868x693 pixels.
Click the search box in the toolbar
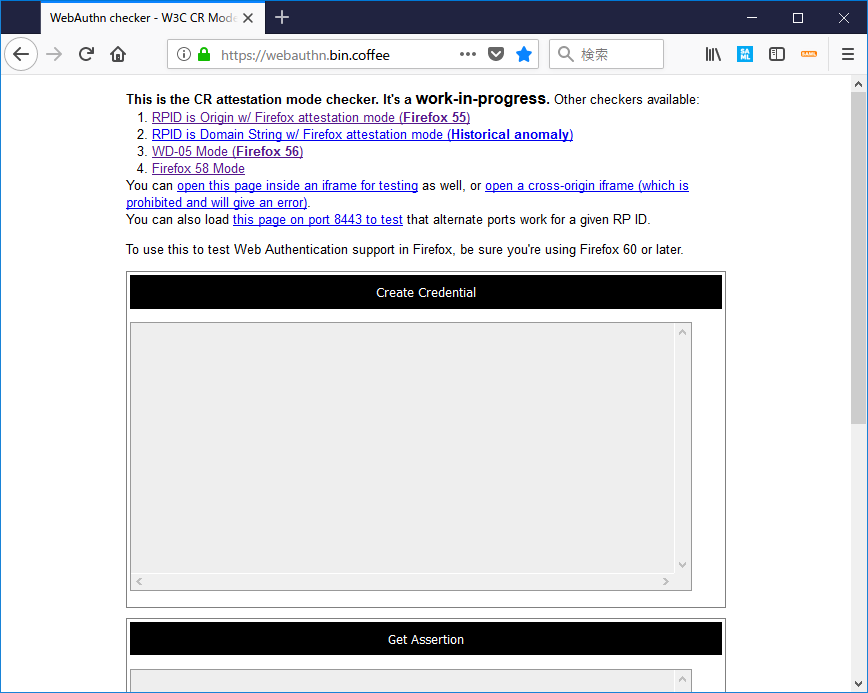pyautogui.click(x=607, y=54)
